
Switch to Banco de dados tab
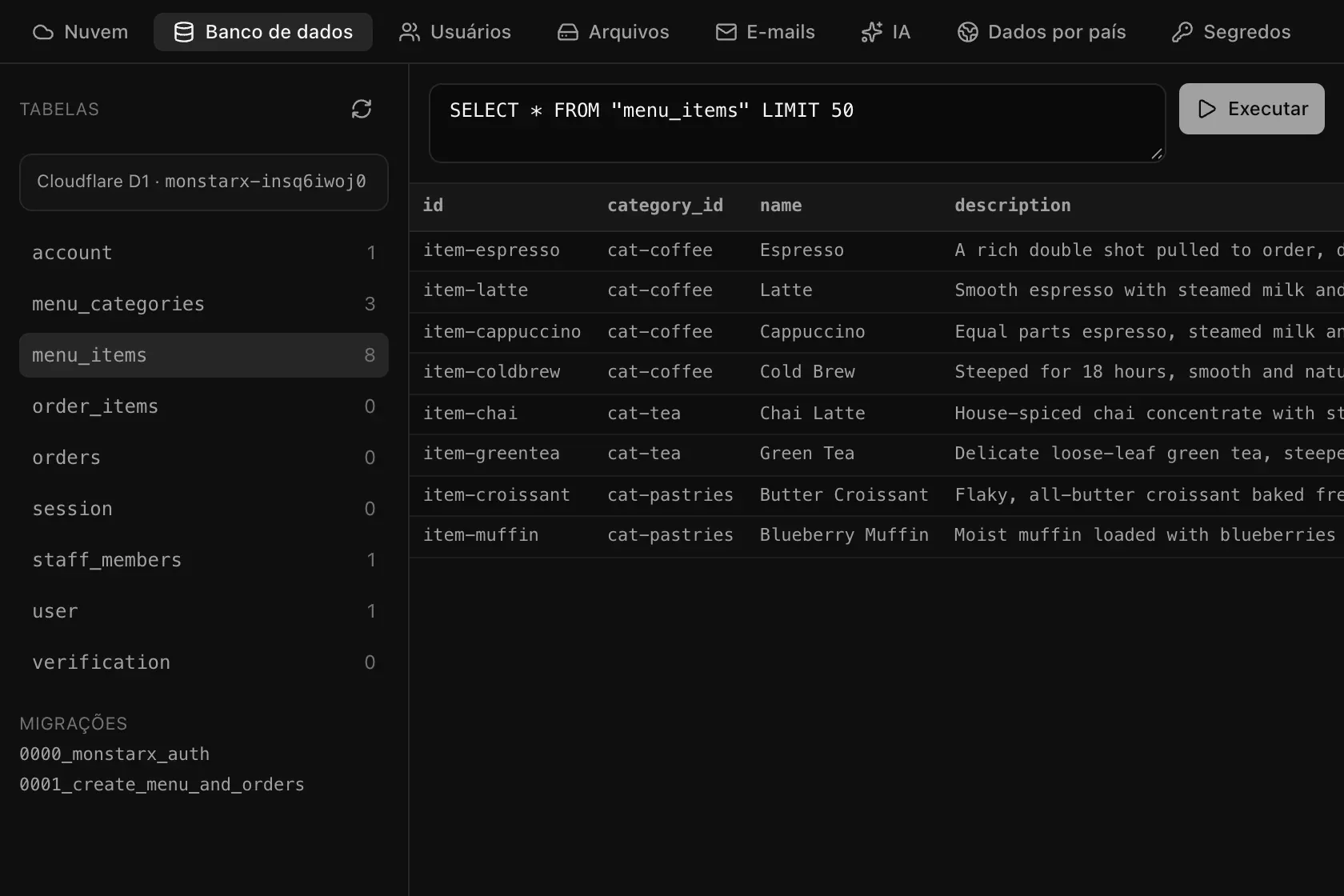263,32
